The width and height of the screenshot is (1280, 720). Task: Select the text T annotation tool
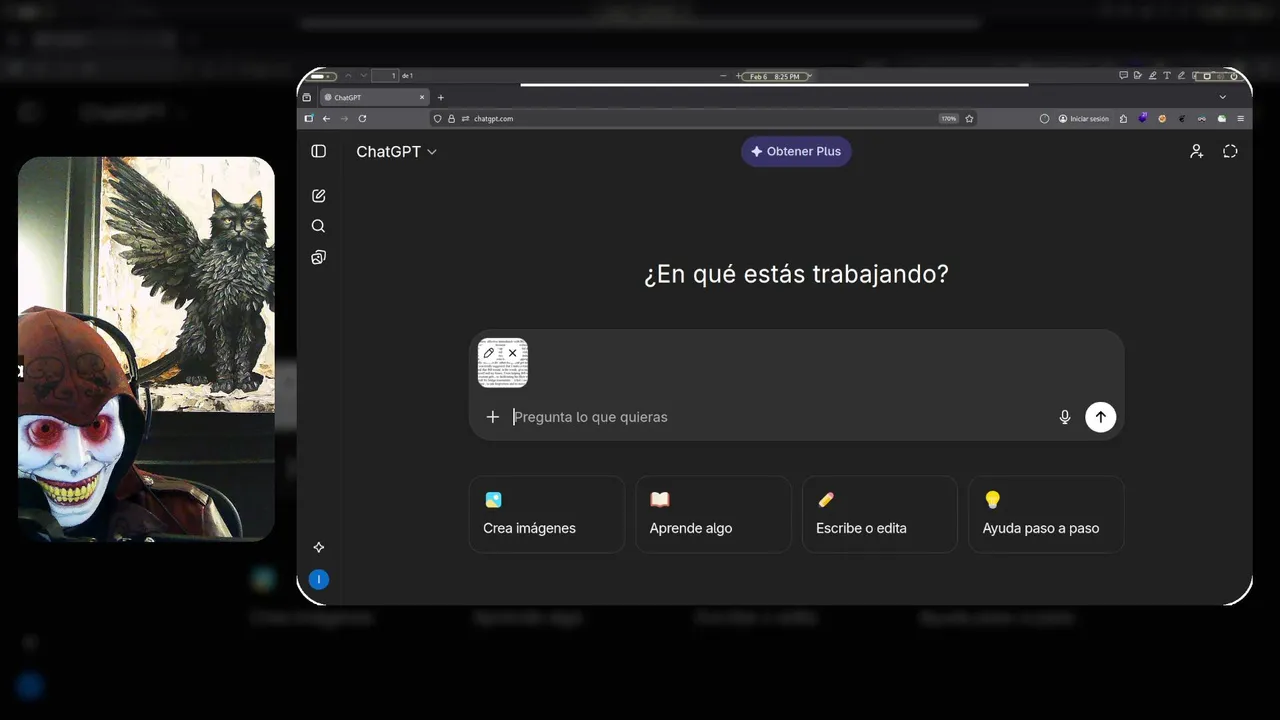click(x=1166, y=76)
